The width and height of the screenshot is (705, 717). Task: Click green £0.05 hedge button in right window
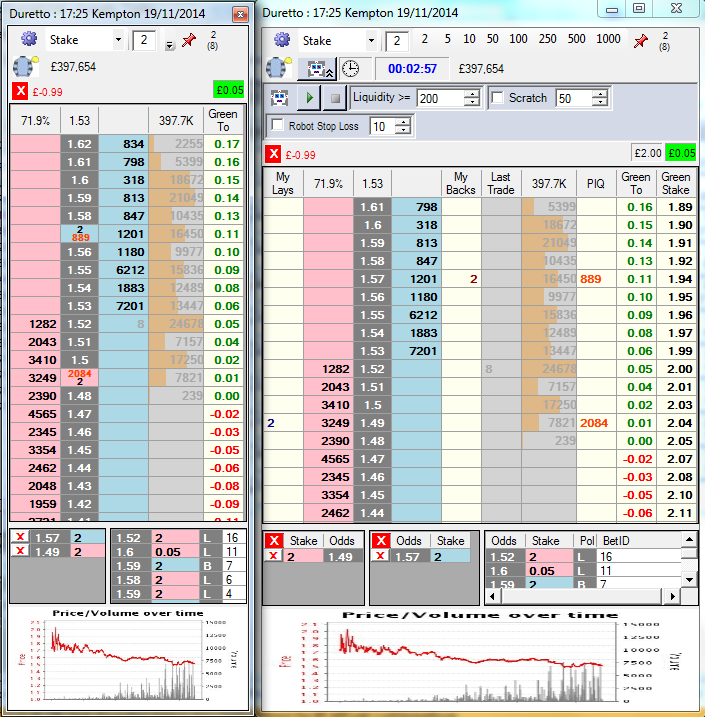pos(681,153)
